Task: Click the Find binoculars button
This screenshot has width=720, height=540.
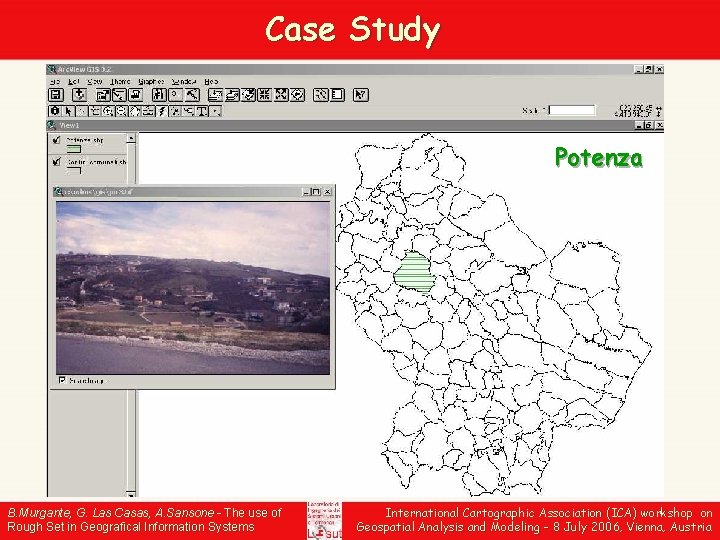Action: pos(159,95)
